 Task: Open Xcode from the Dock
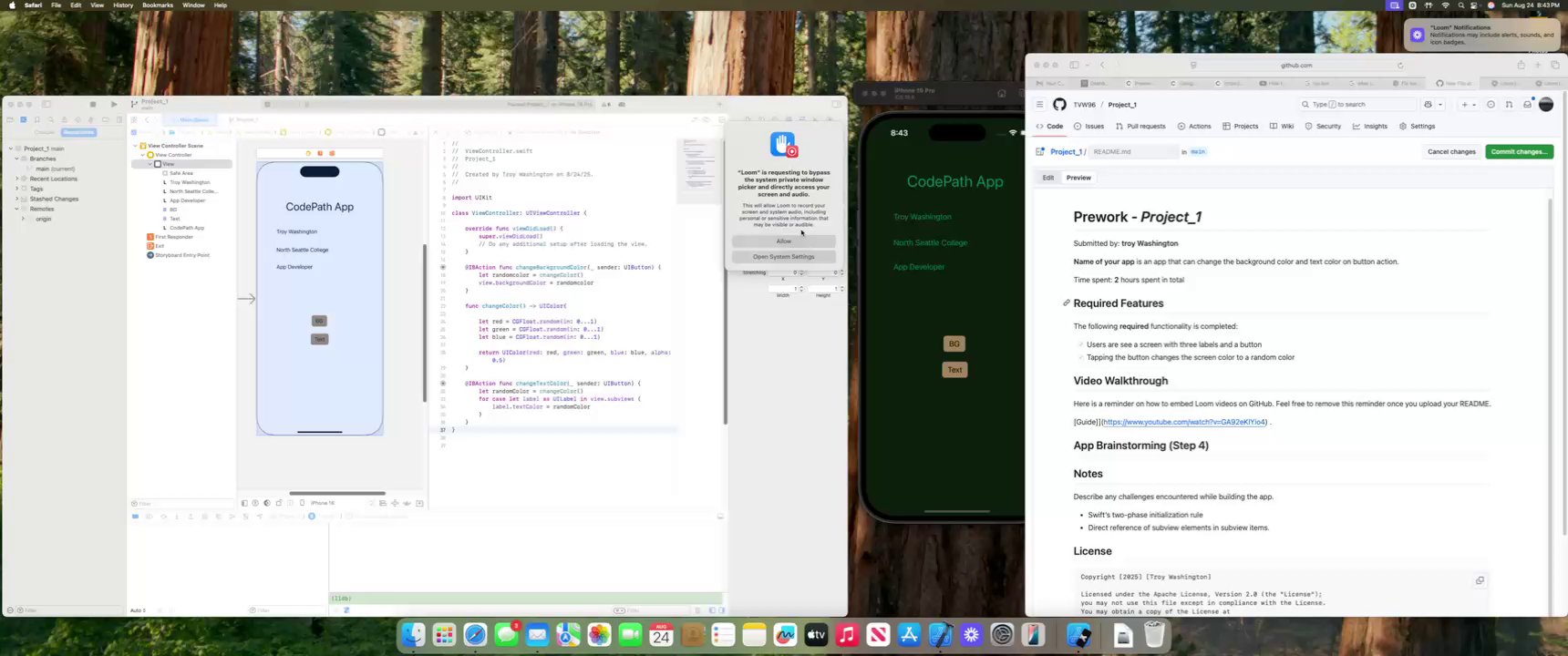[940, 635]
